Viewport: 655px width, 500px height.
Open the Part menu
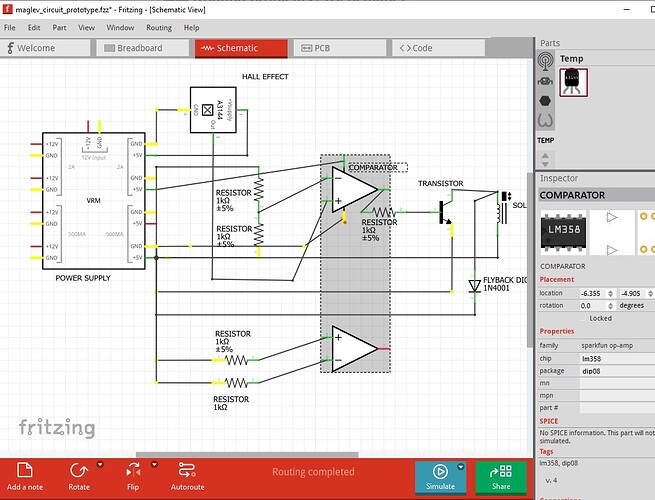59,28
